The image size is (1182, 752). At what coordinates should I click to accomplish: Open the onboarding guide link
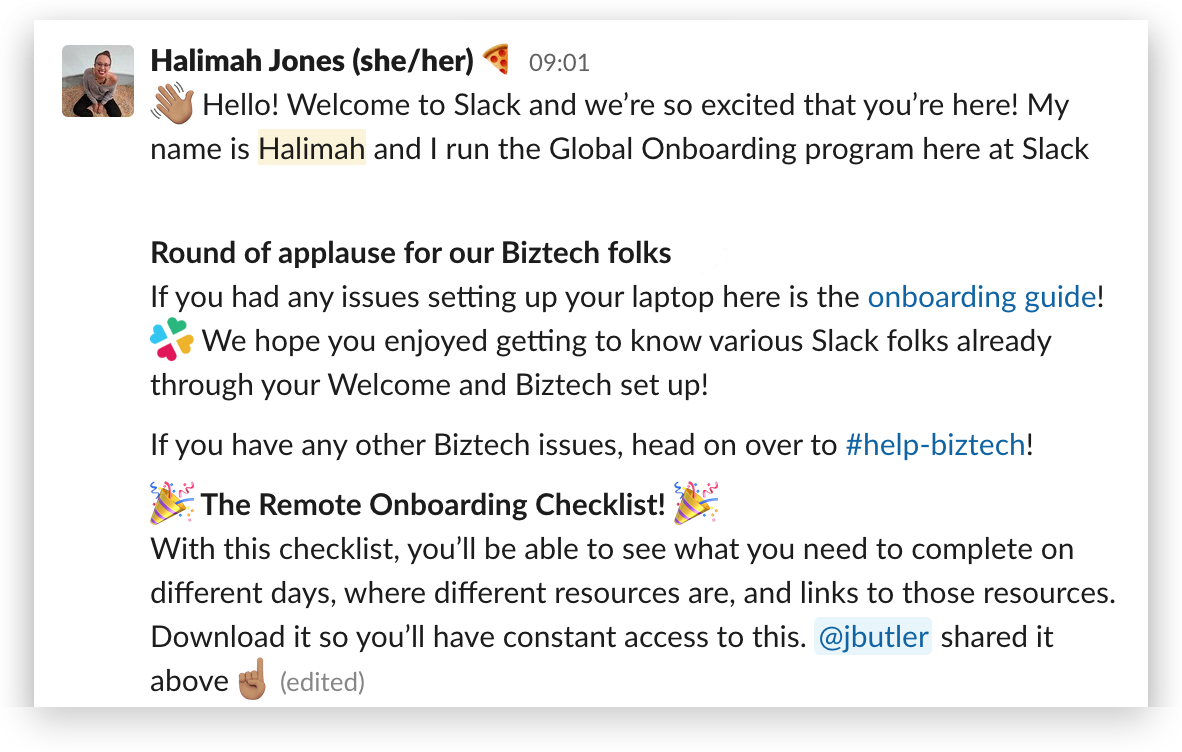coord(981,297)
